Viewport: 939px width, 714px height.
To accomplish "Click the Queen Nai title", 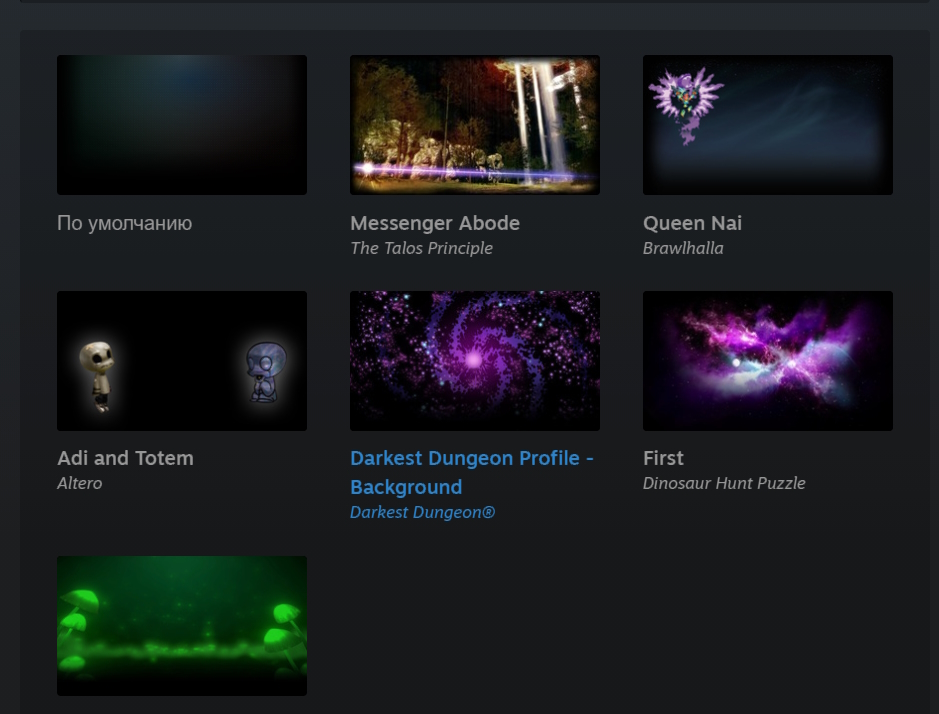I will point(692,223).
